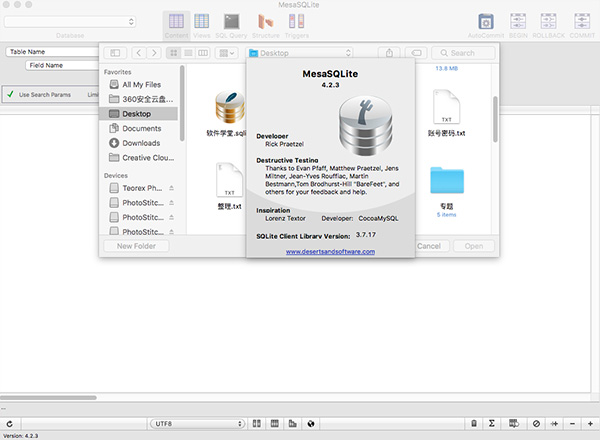Viewport: 600px width, 440px height.
Task: Click the plus add row button
Action: click(x=590, y=424)
